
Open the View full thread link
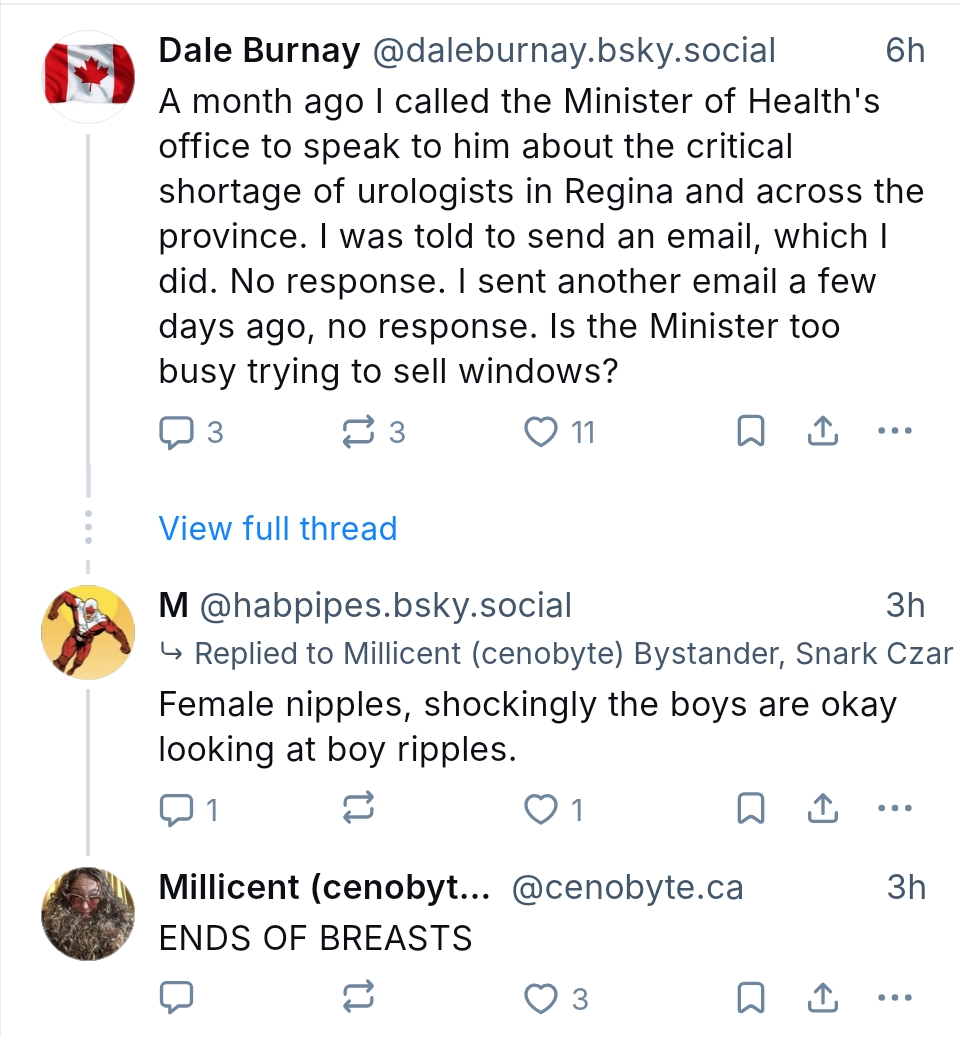pos(278,528)
